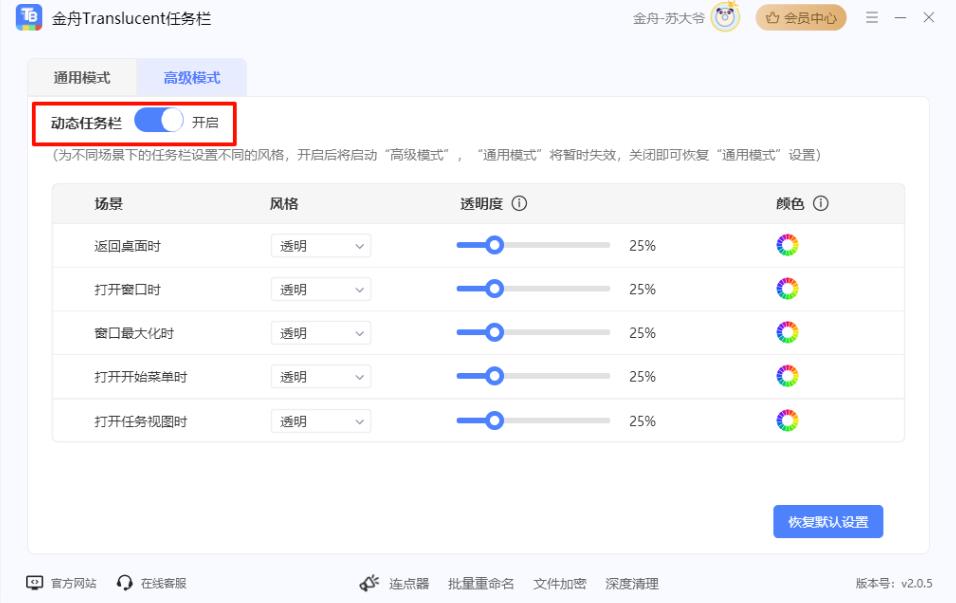Open style dropdown for 打开开始菜单时
The height and width of the screenshot is (603, 956).
[321, 377]
